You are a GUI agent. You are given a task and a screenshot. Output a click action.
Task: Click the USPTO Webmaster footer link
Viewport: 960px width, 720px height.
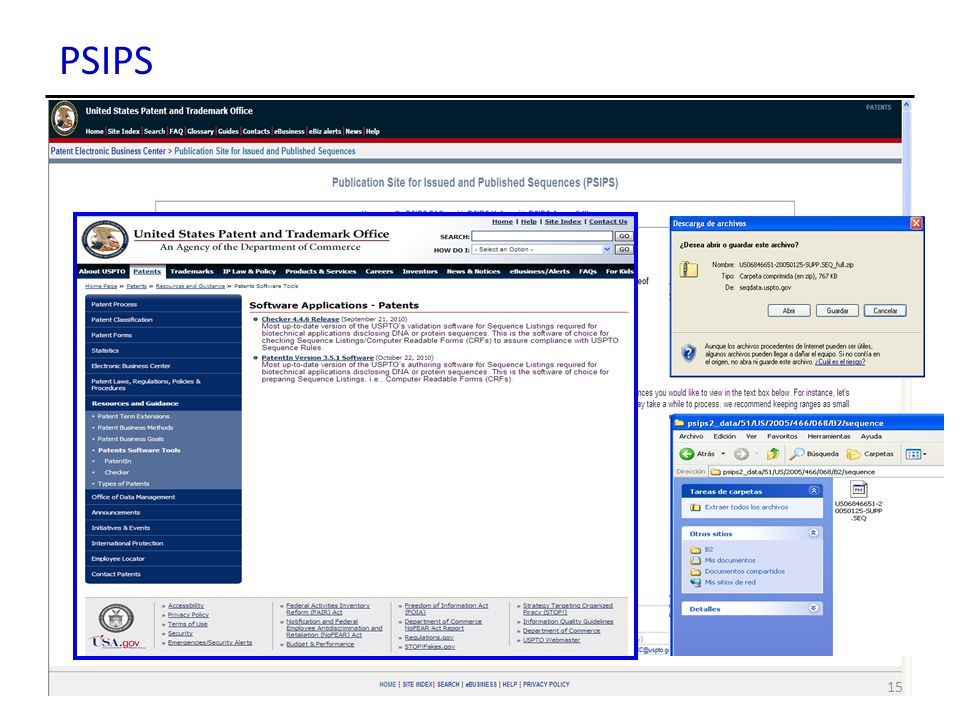(x=551, y=640)
